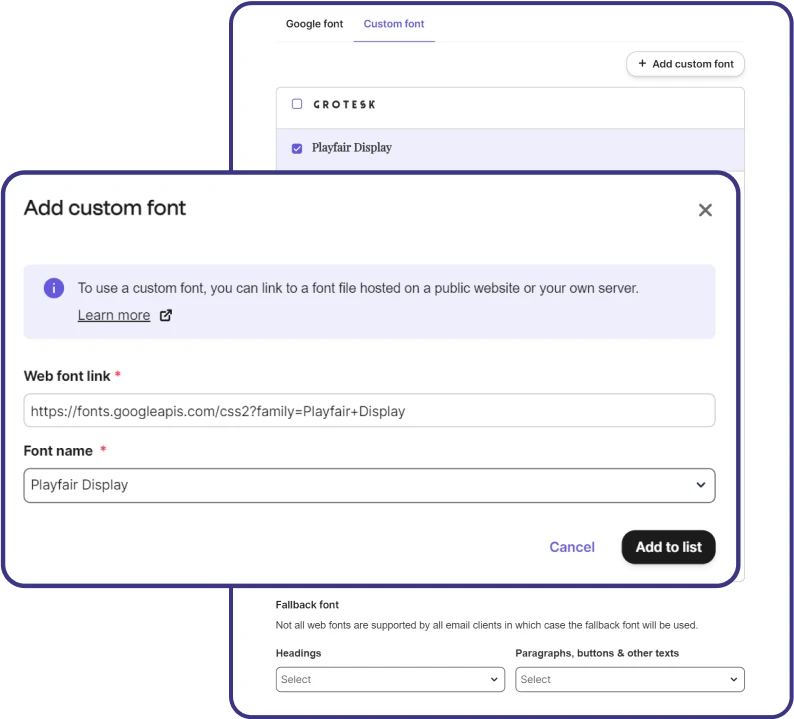794x719 pixels.
Task: Select the GROTESK font name in list
Action: 344,104
